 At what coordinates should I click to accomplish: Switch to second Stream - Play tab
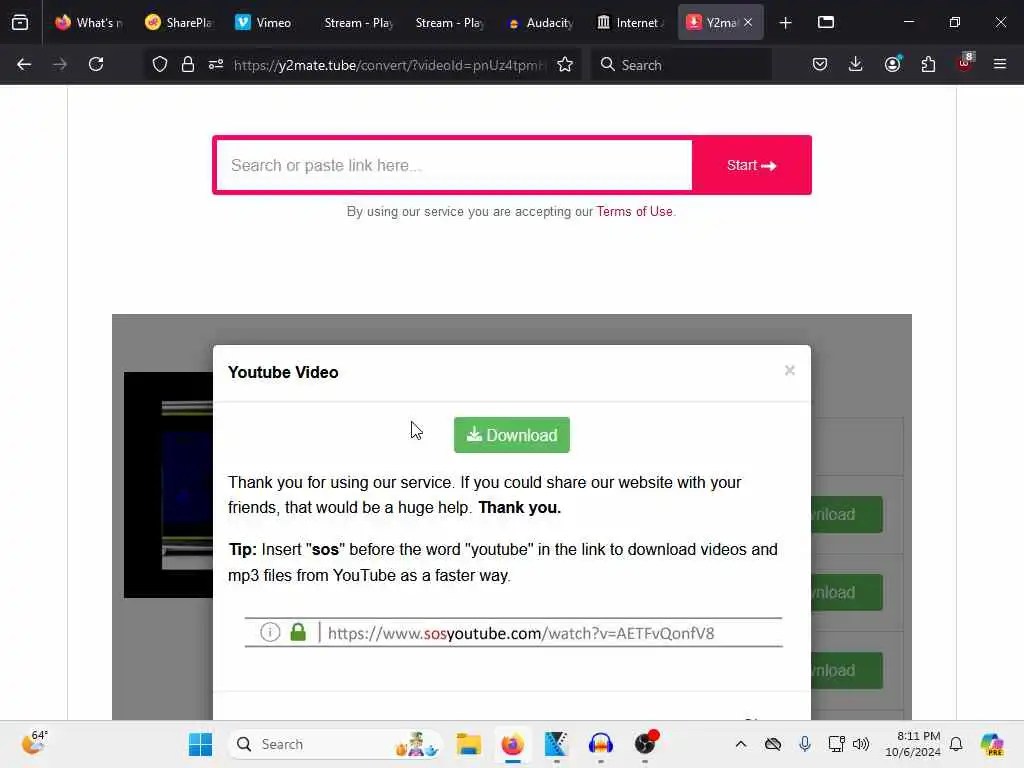(x=449, y=23)
